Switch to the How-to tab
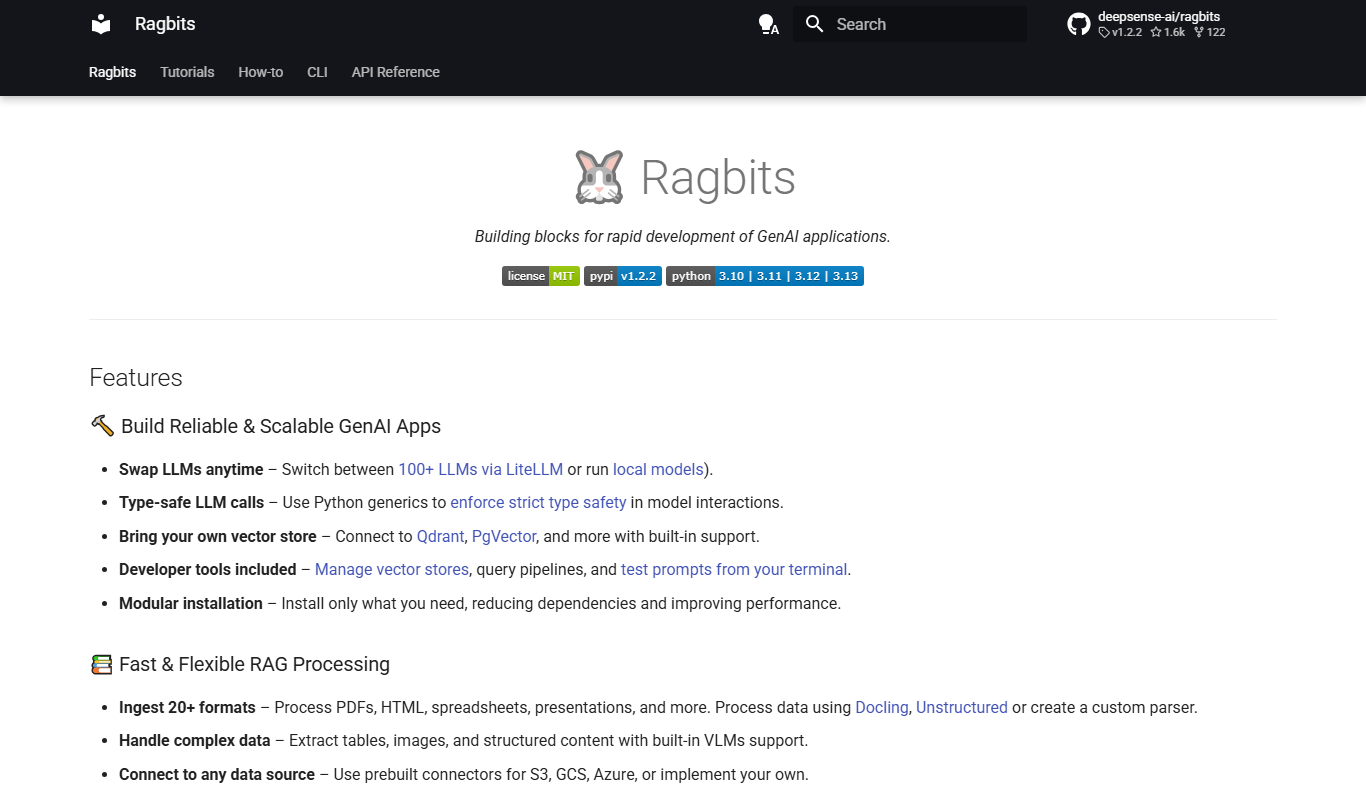The width and height of the screenshot is (1366, 800). click(x=260, y=72)
